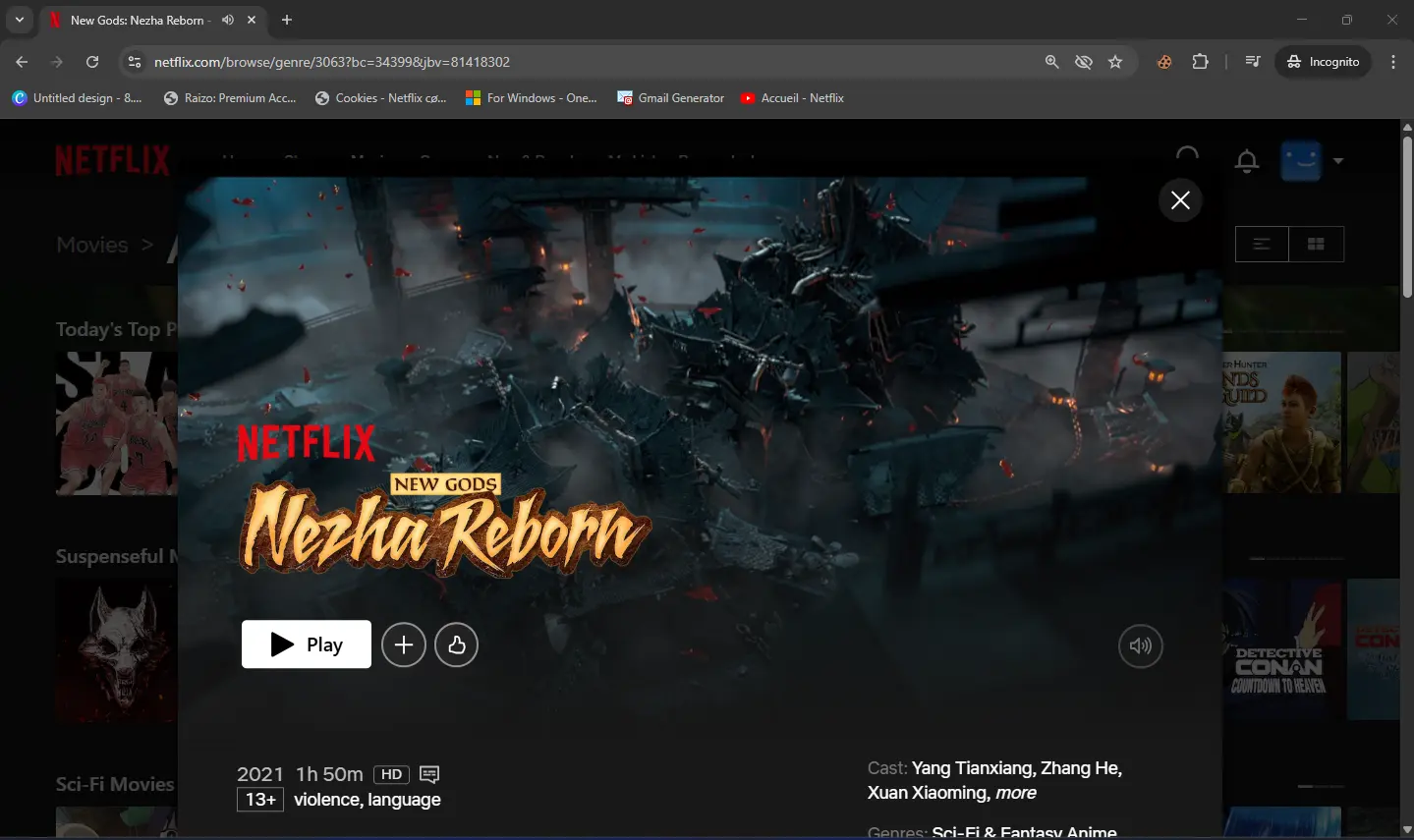
Task: Go back in browser history
Action: coord(22,62)
